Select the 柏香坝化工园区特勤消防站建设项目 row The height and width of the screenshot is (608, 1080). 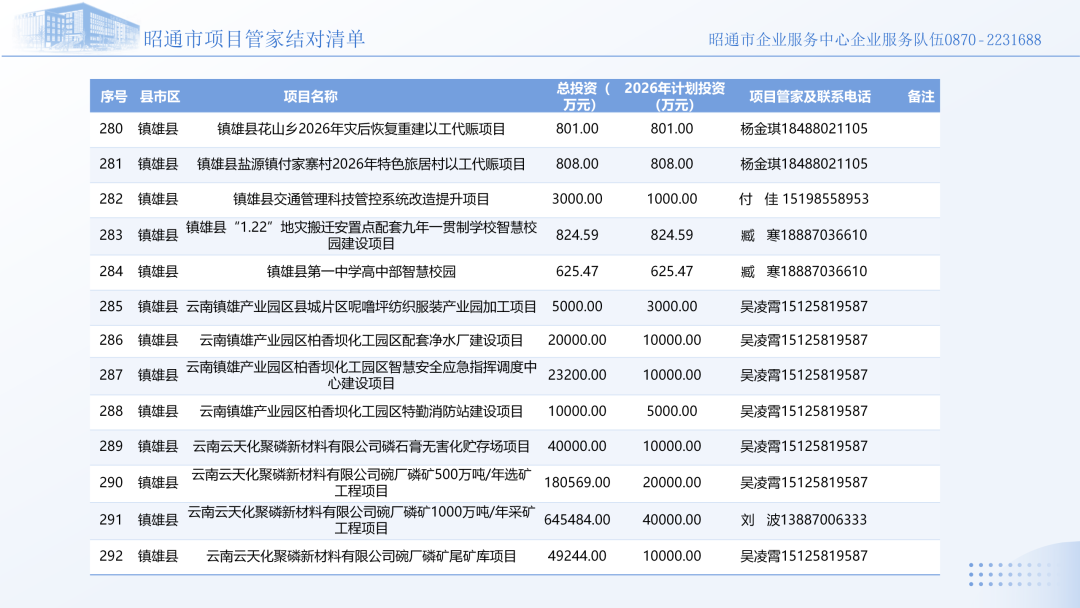361,411
